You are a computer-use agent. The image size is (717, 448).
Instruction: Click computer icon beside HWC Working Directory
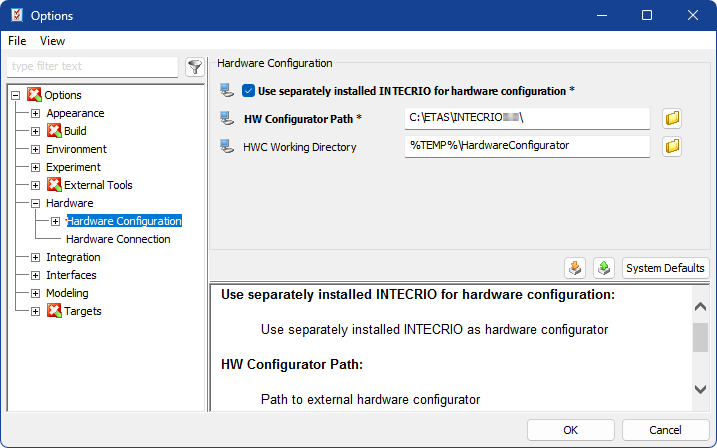[x=227, y=146]
